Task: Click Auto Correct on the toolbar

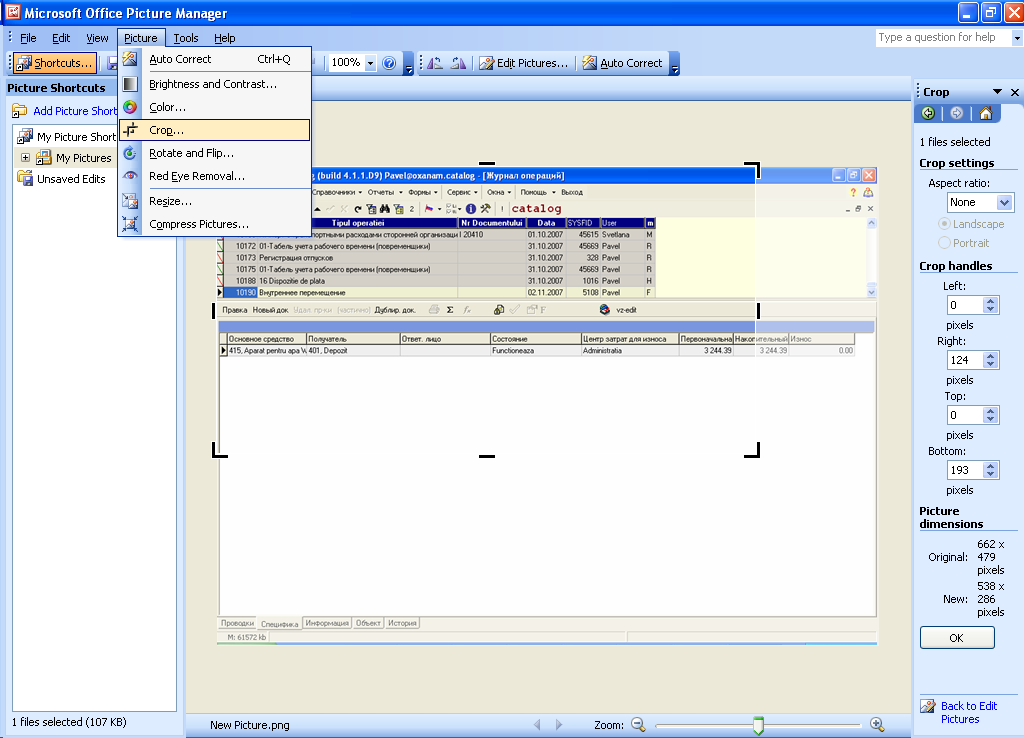Action: (x=622, y=63)
